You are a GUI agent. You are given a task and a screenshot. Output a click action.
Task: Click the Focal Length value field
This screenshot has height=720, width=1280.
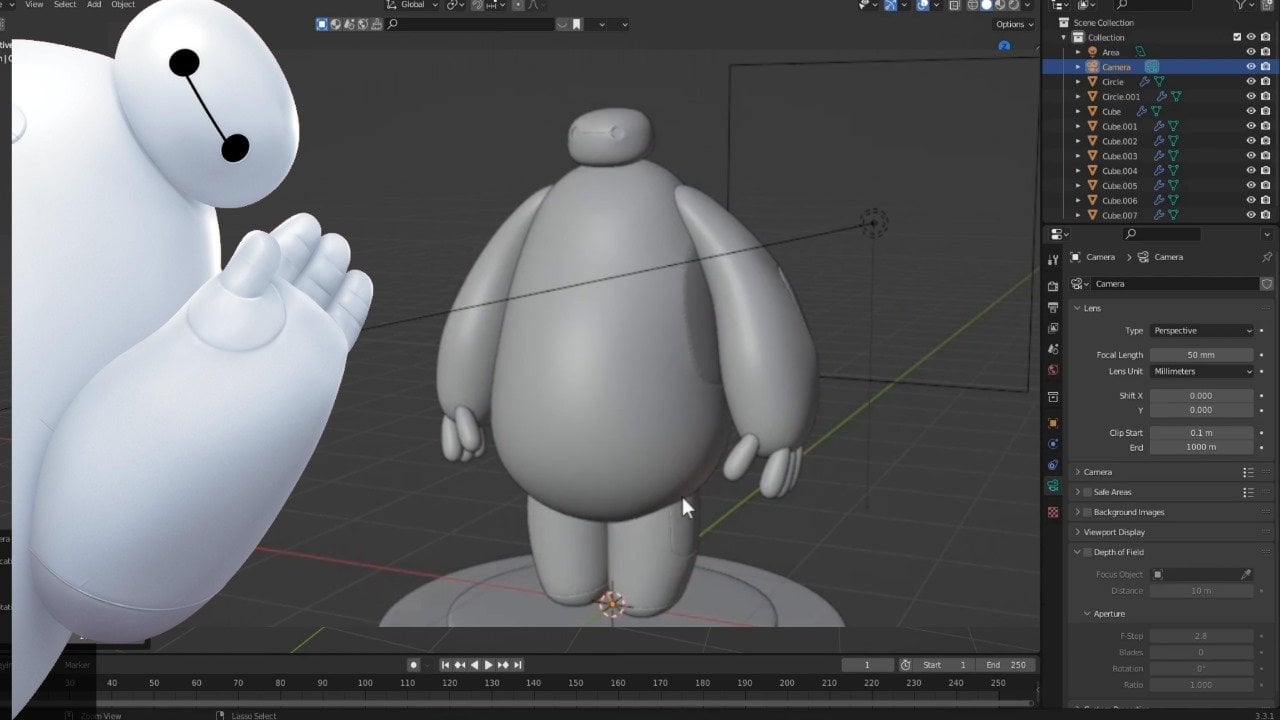click(1201, 355)
